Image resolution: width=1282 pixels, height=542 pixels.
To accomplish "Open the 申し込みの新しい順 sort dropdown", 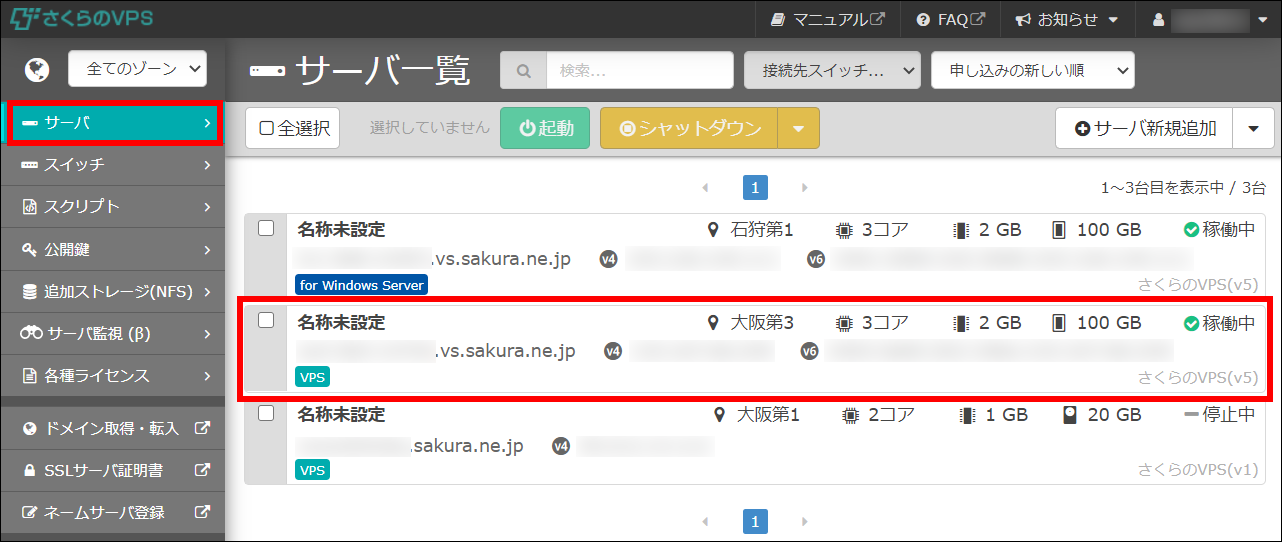I will [1032, 71].
